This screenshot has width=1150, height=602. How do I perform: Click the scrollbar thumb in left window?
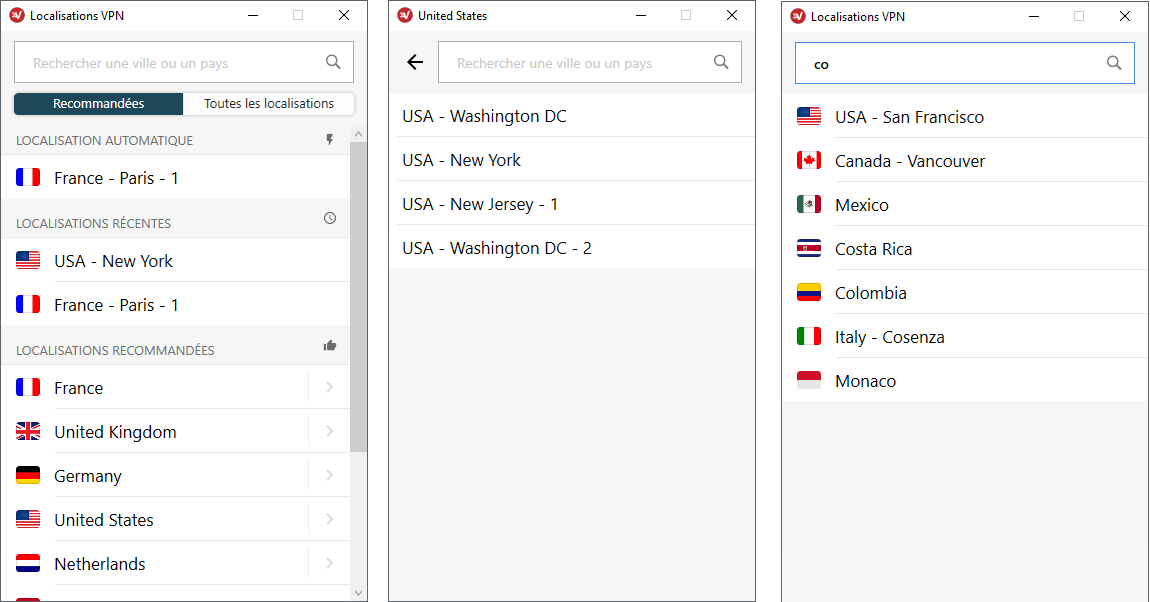coord(358,297)
